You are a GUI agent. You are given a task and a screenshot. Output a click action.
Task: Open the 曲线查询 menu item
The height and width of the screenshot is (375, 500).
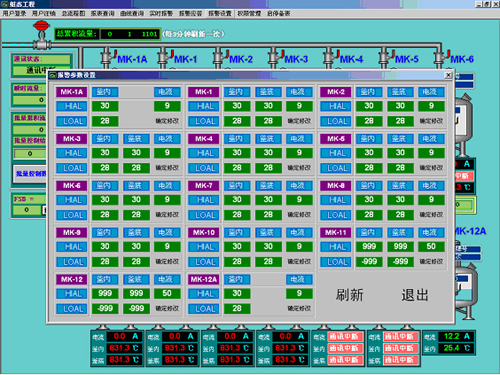132,14
